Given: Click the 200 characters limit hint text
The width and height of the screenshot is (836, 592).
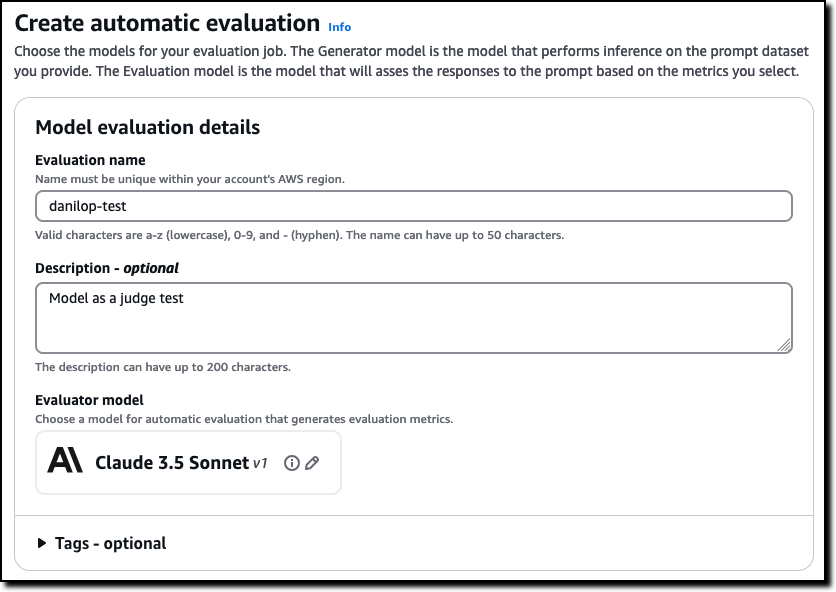Looking at the screenshot, I should tap(162, 367).
